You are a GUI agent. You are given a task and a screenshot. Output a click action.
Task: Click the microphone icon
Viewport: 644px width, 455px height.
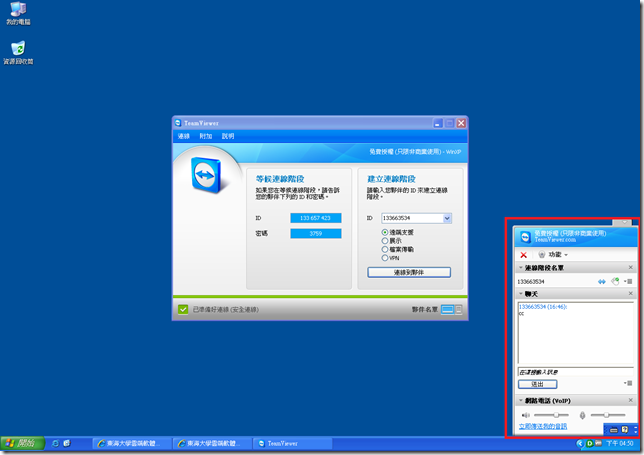pyautogui.click(x=582, y=416)
